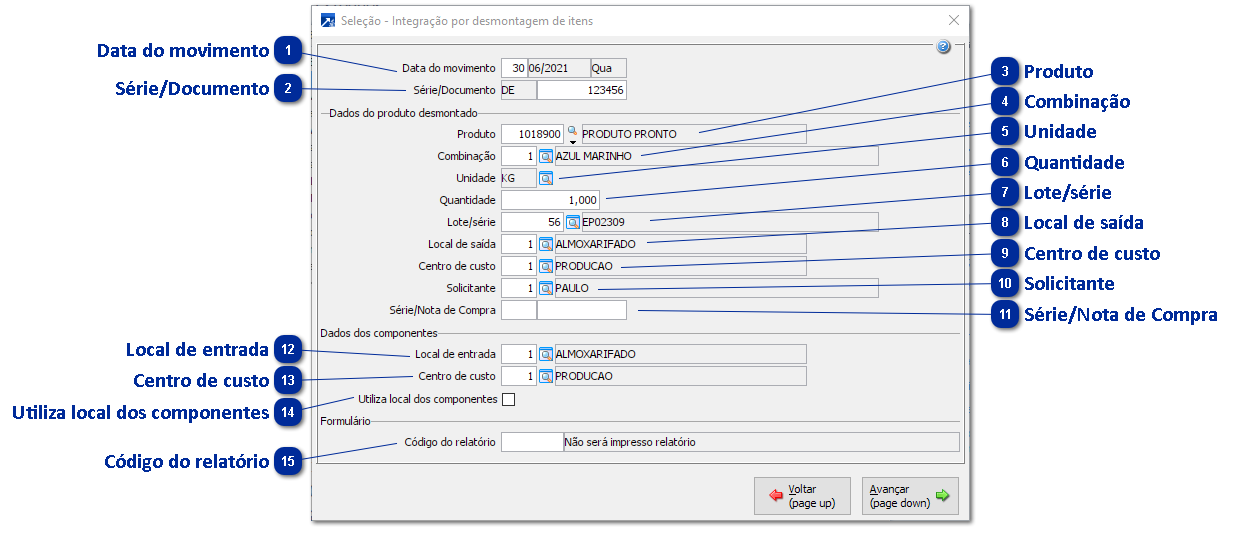Focus the Série field showing DE

(518, 90)
